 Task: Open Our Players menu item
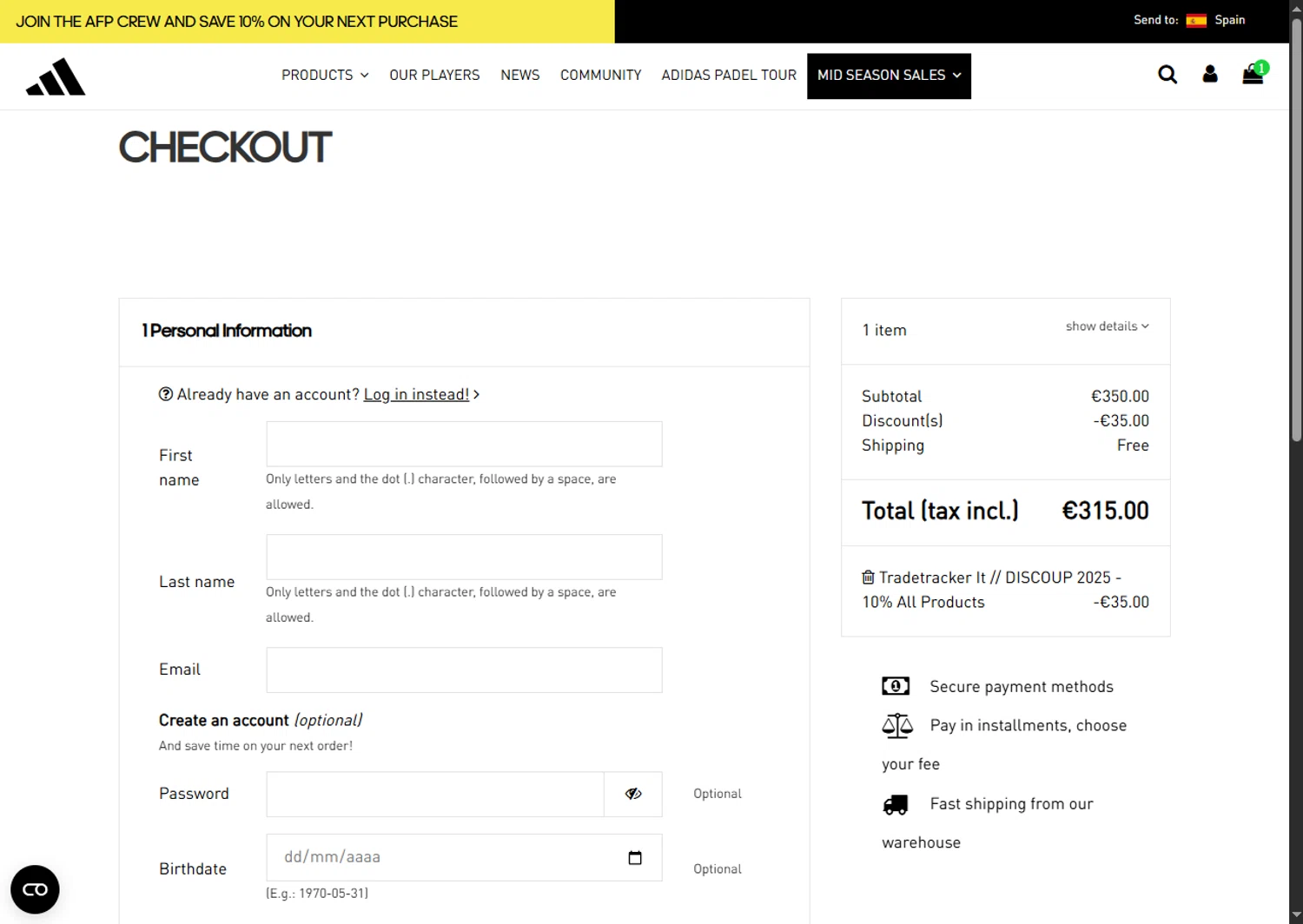(x=434, y=76)
